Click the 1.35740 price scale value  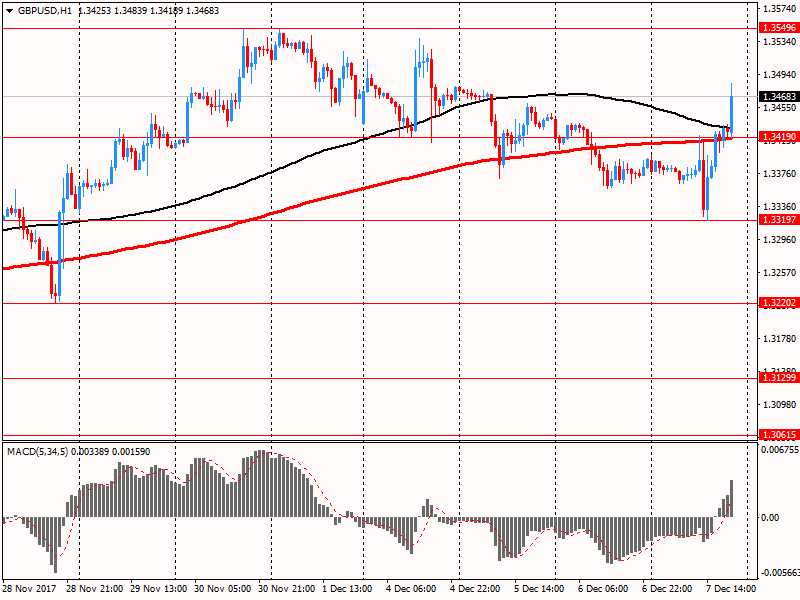coord(779,9)
